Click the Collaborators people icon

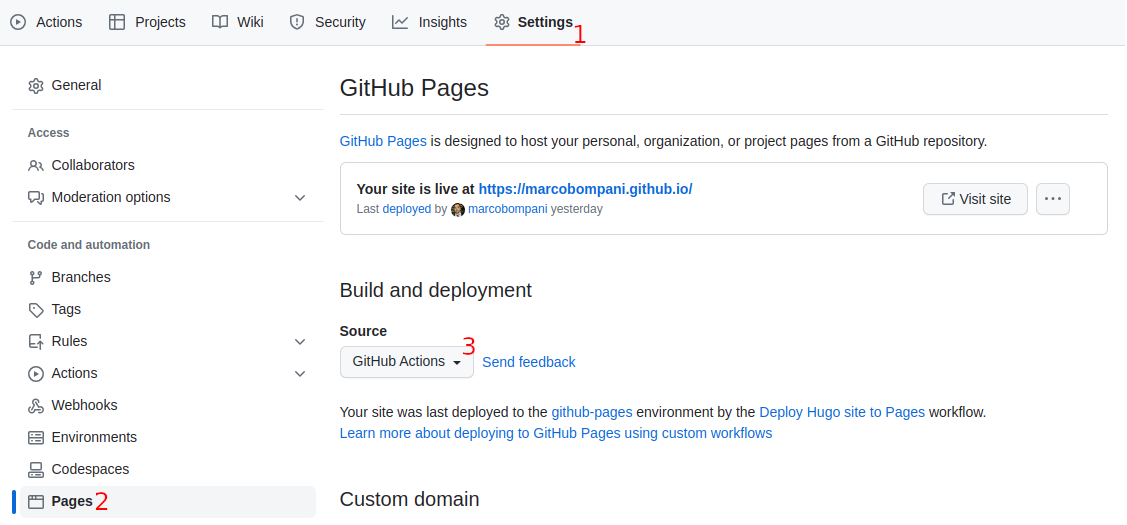(36, 165)
